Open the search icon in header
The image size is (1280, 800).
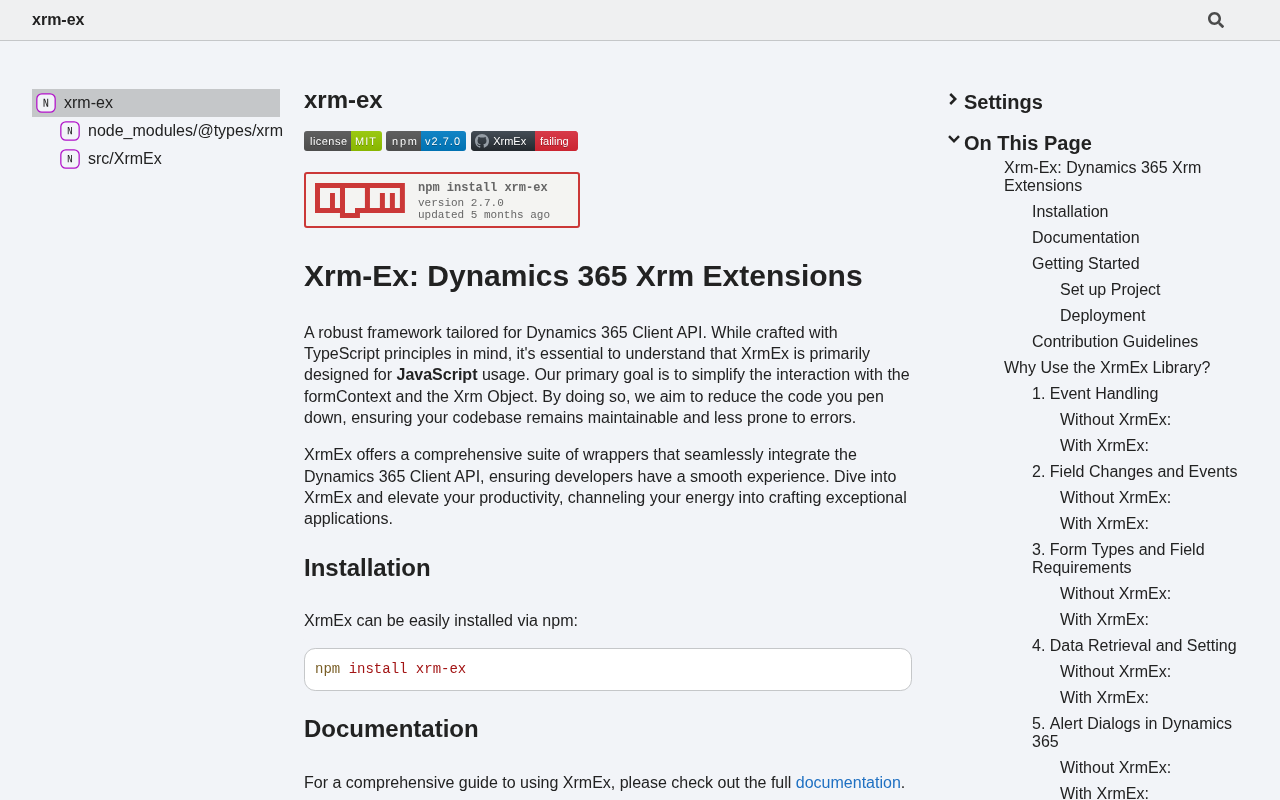tap(1216, 20)
